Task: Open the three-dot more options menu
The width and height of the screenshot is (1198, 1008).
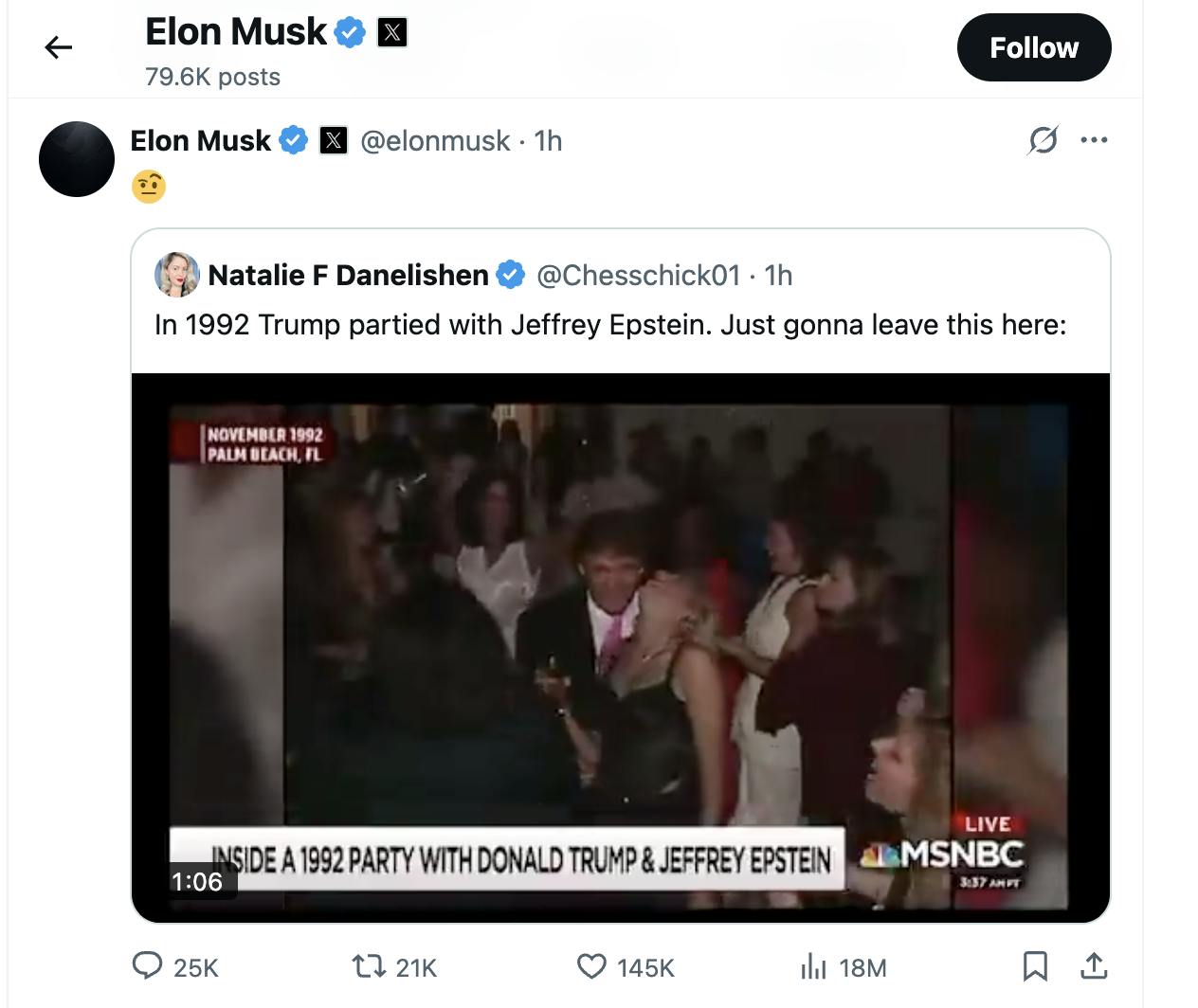Action: (x=1094, y=140)
